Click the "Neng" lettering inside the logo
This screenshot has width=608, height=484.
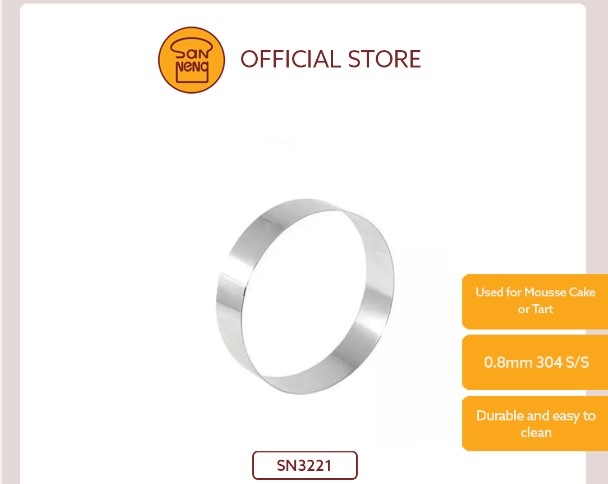[192, 67]
